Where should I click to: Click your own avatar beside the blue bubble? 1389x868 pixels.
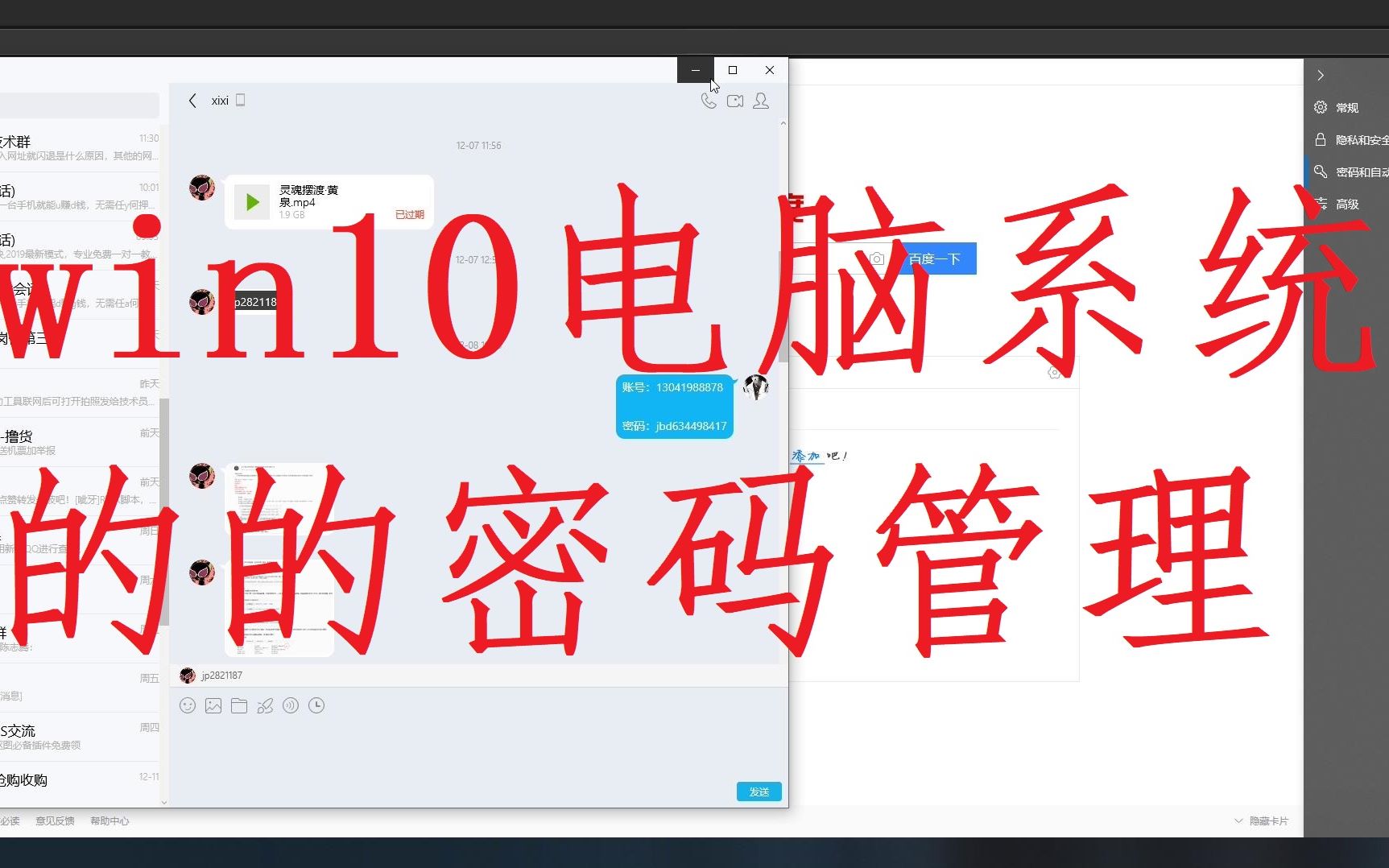[756, 387]
